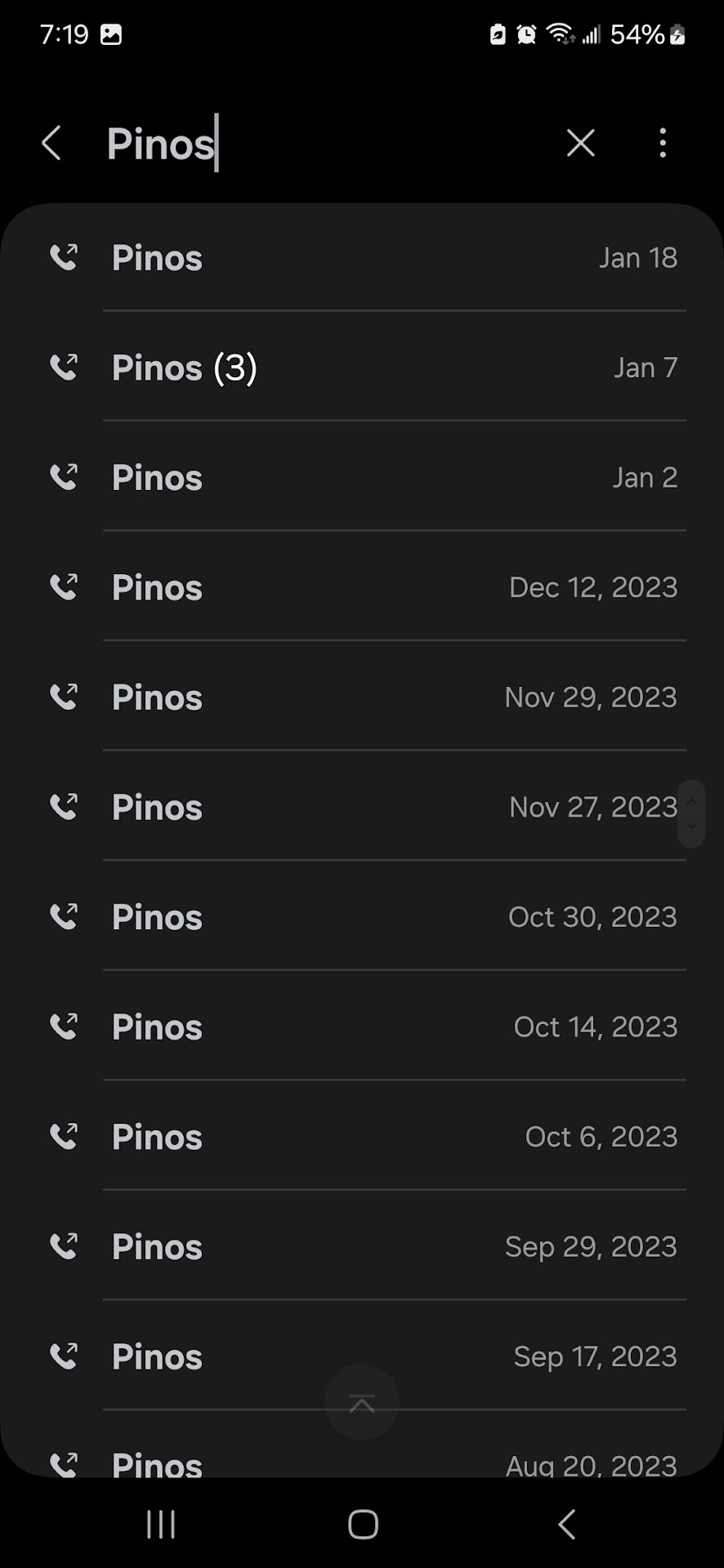724x1568 pixels.
Task: Tap outgoing call icon for Nov 29 entry
Action: pyautogui.click(x=64, y=697)
